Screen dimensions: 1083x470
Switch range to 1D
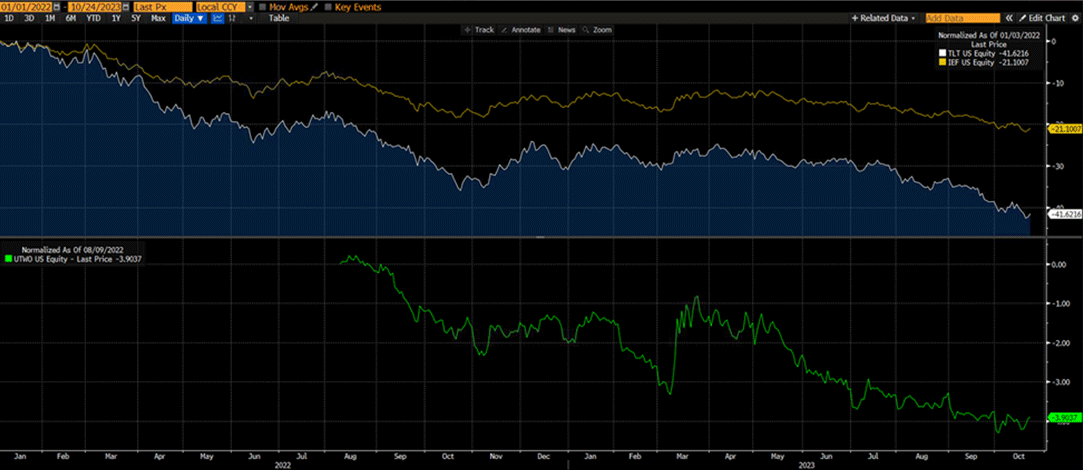click(x=9, y=18)
